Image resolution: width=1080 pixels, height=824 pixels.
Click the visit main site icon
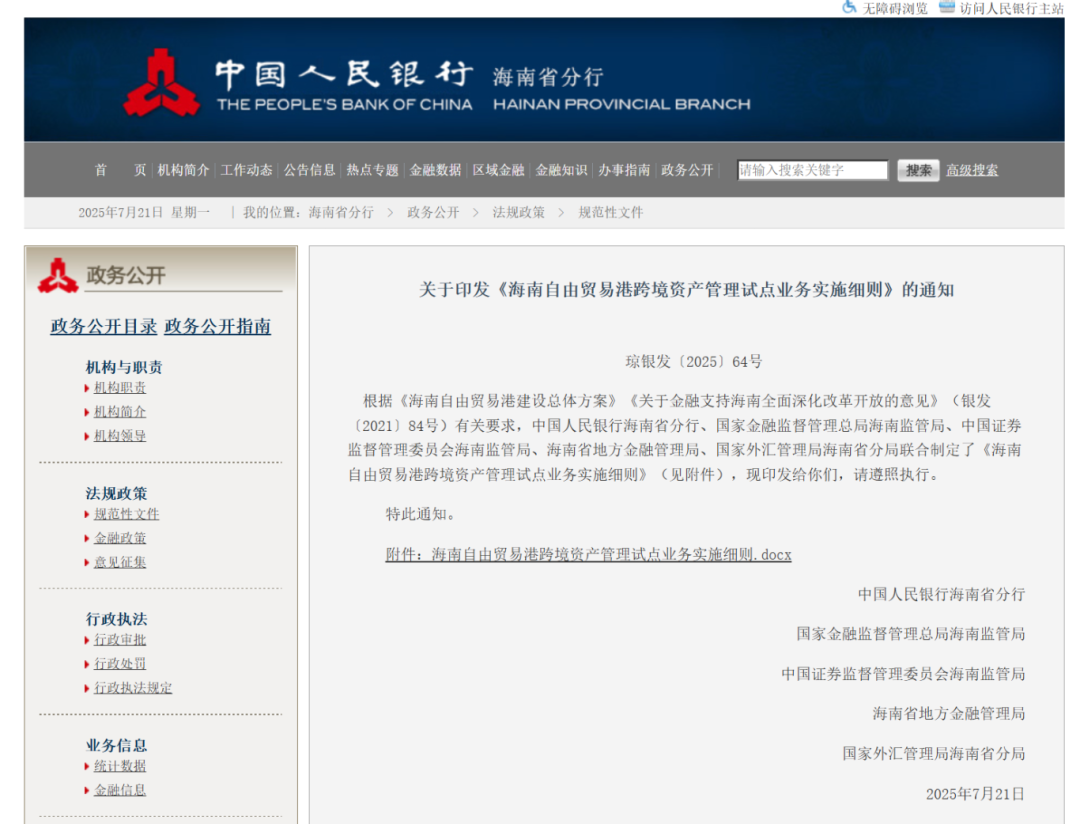(x=946, y=7)
